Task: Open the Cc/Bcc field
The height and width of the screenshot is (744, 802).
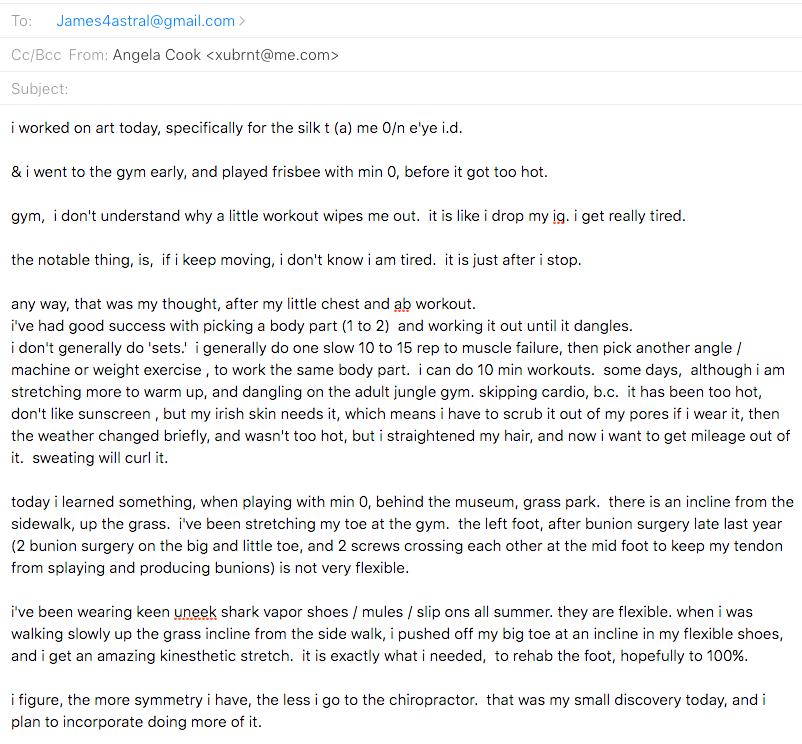Action: click(x=36, y=55)
